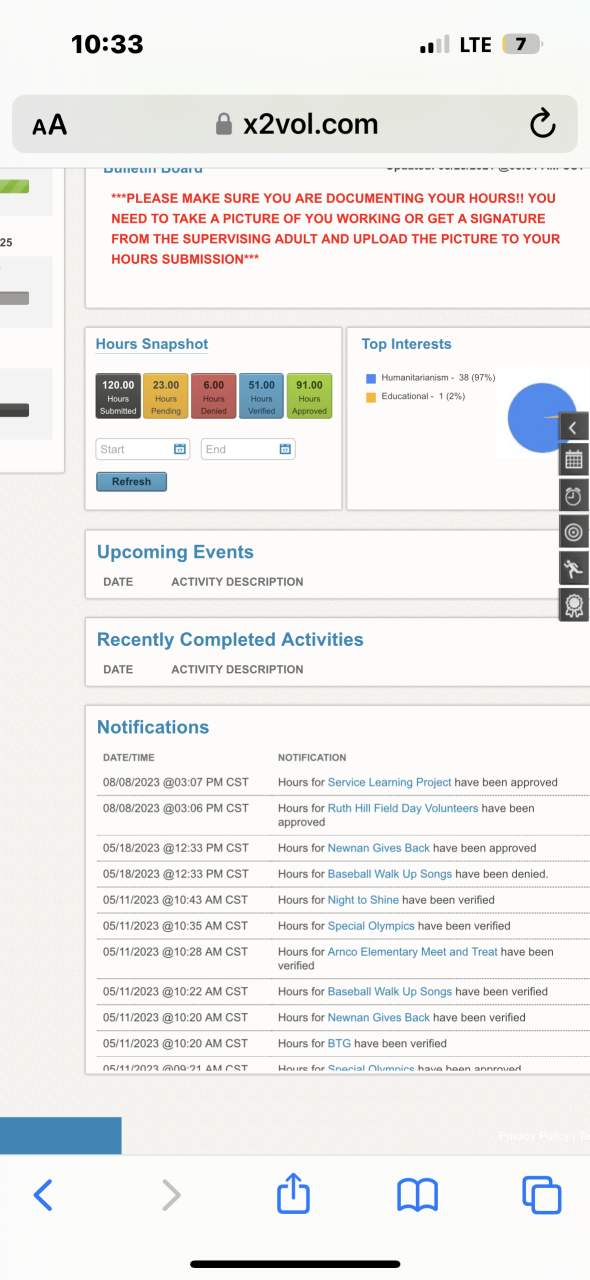Open the End date calendar picker
Image resolution: width=590 pixels, height=1280 pixels.
click(285, 450)
